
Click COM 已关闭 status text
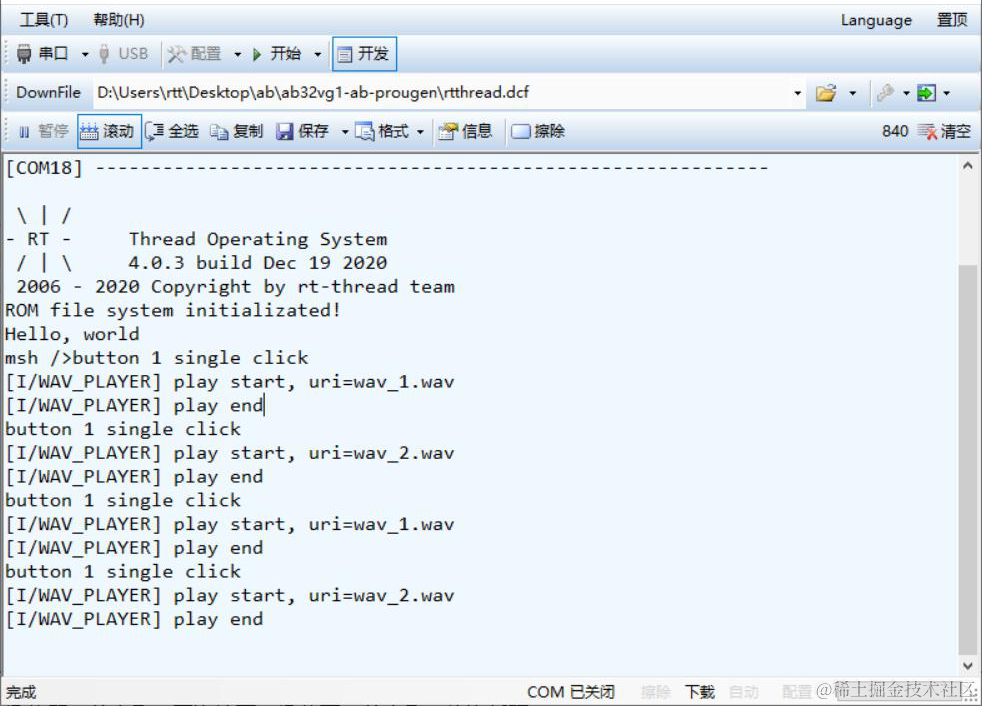pyautogui.click(x=571, y=692)
